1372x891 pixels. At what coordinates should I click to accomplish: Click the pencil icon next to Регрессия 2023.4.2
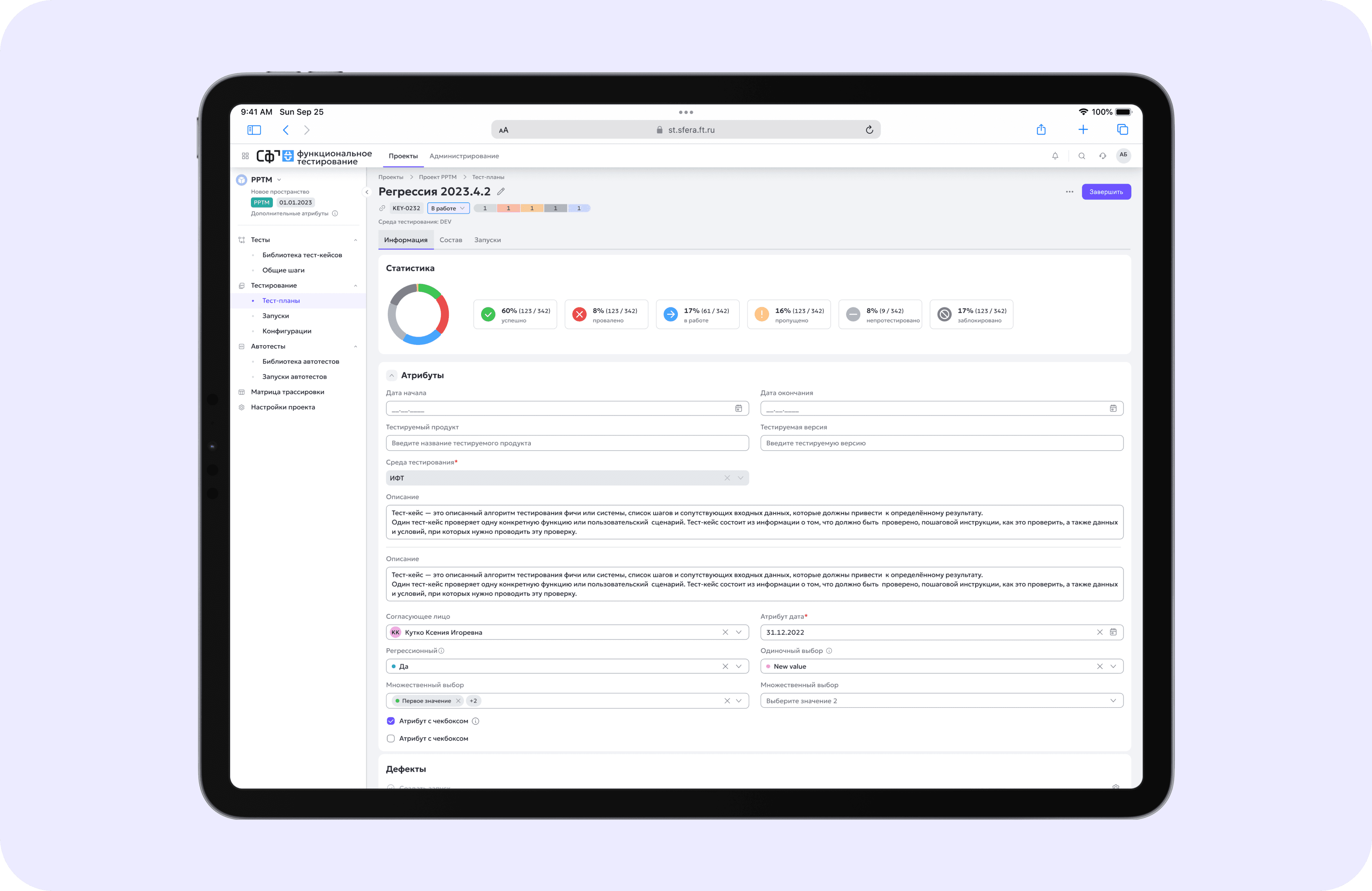pyautogui.click(x=501, y=192)
